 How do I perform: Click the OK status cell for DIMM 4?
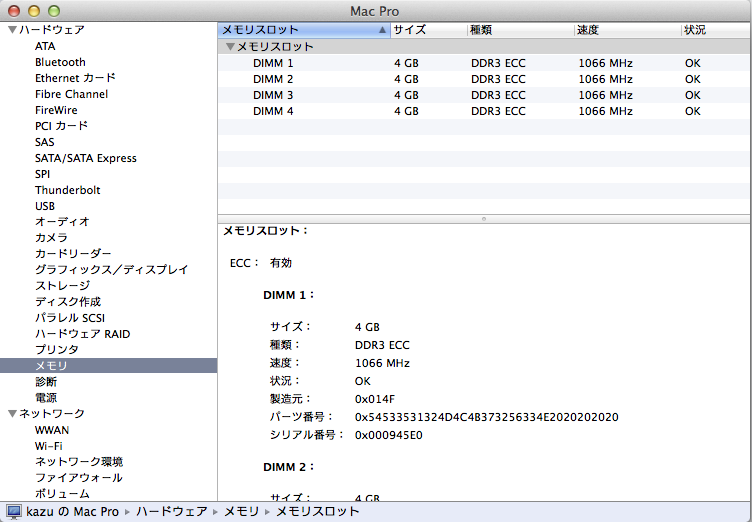693,111
